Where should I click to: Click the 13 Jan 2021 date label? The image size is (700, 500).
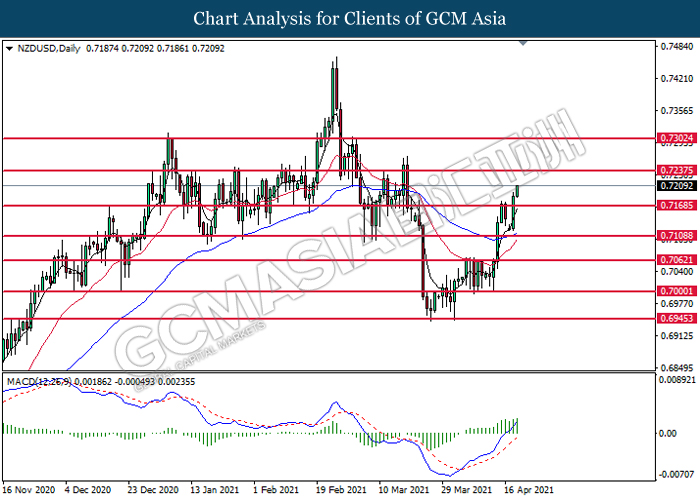(215, 490)
